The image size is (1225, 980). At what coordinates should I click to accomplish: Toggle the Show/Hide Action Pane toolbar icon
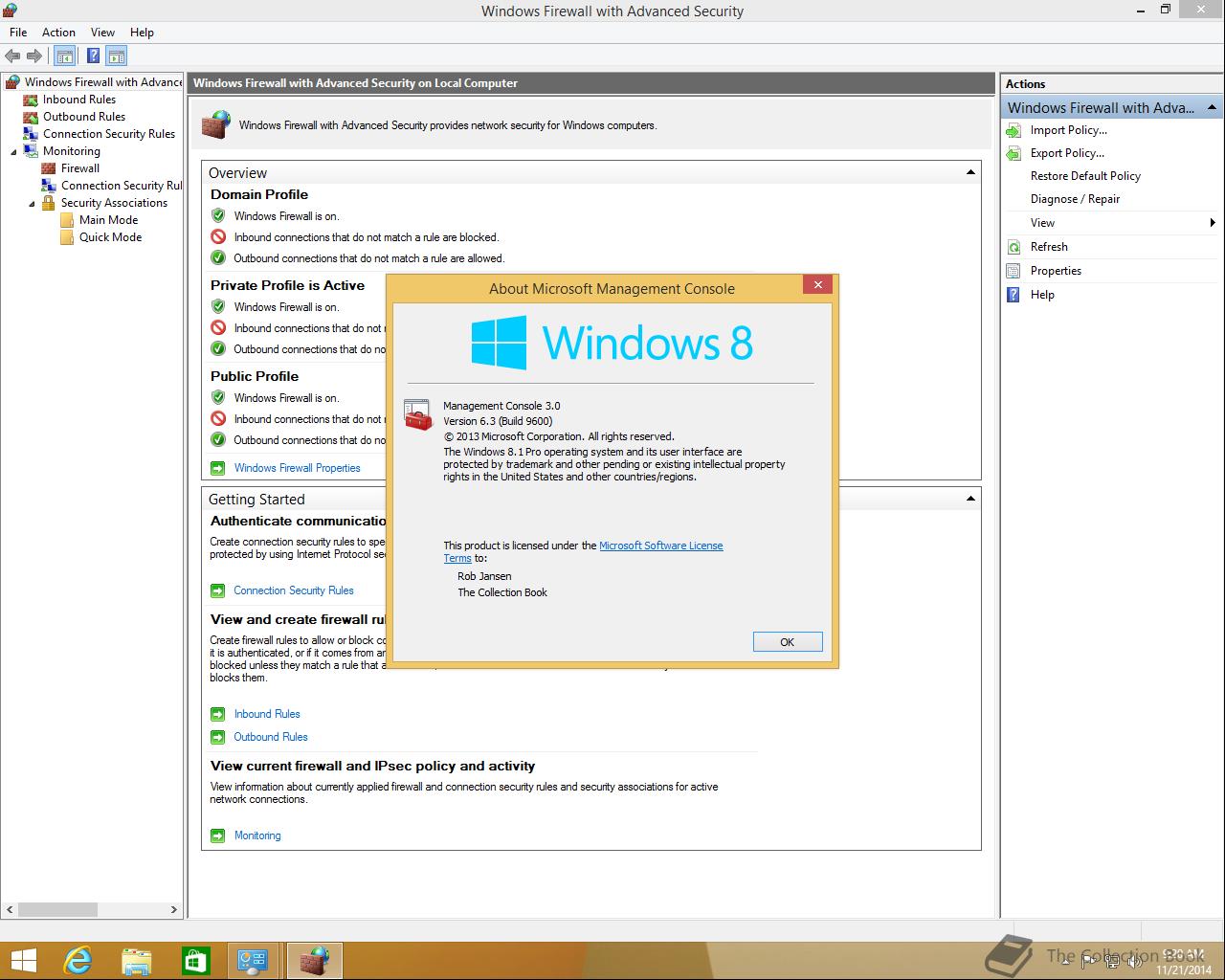pos(117,56)
